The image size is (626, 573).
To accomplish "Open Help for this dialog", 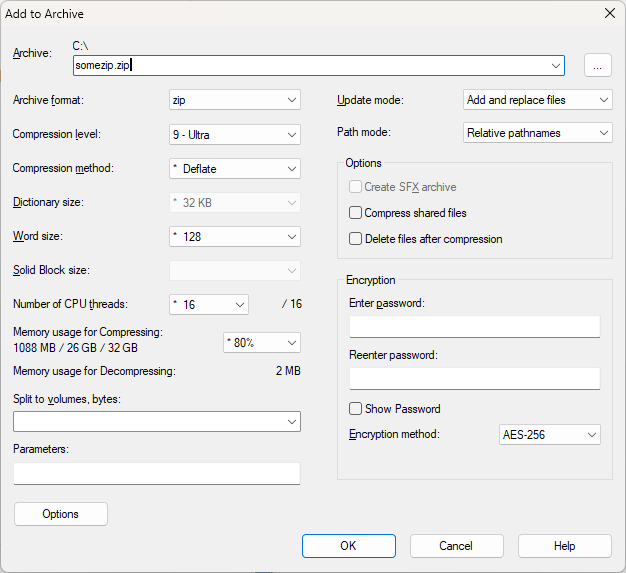I will pos(564,546).
